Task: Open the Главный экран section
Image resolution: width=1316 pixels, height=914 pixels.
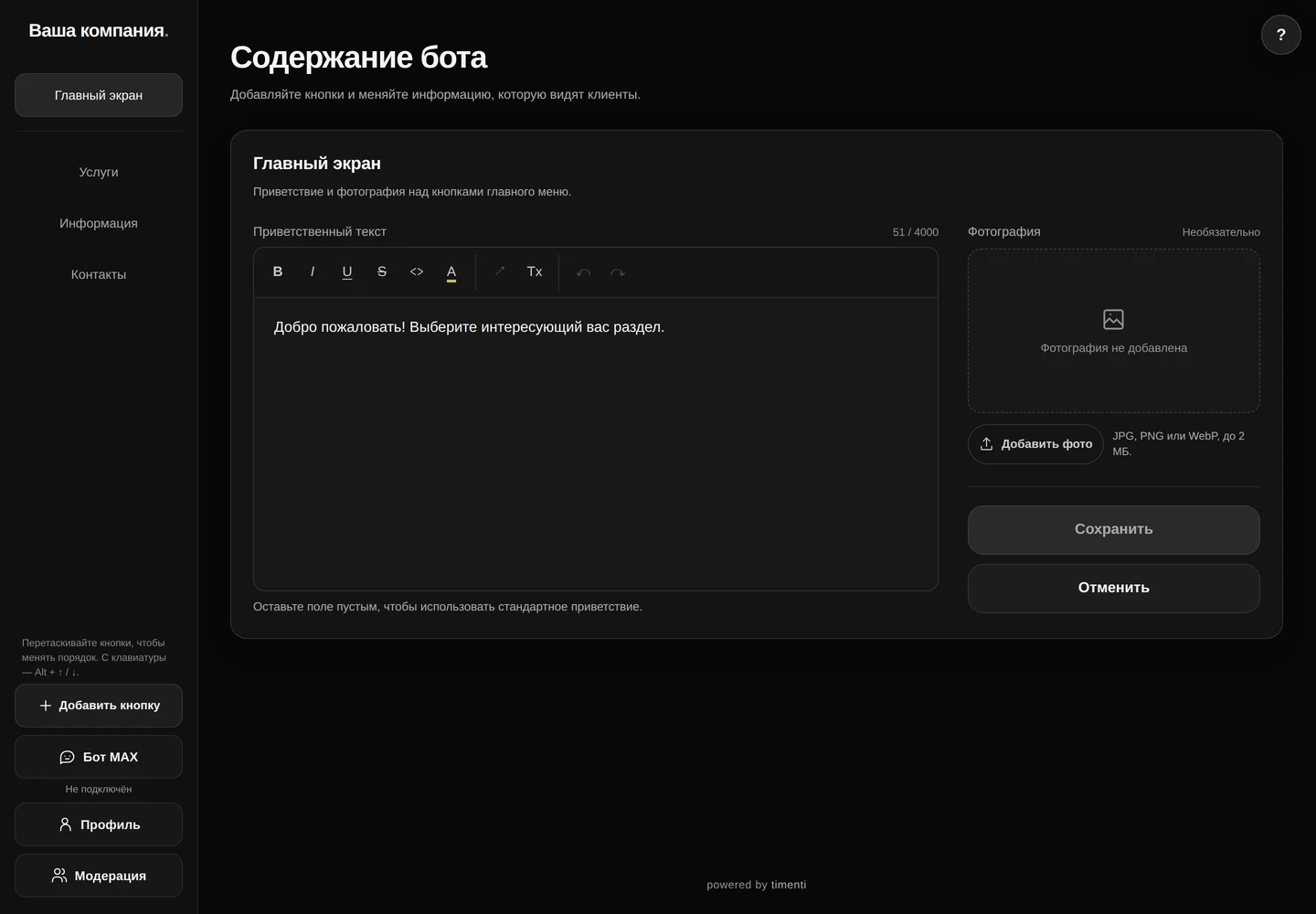Action: coord(99,95)
